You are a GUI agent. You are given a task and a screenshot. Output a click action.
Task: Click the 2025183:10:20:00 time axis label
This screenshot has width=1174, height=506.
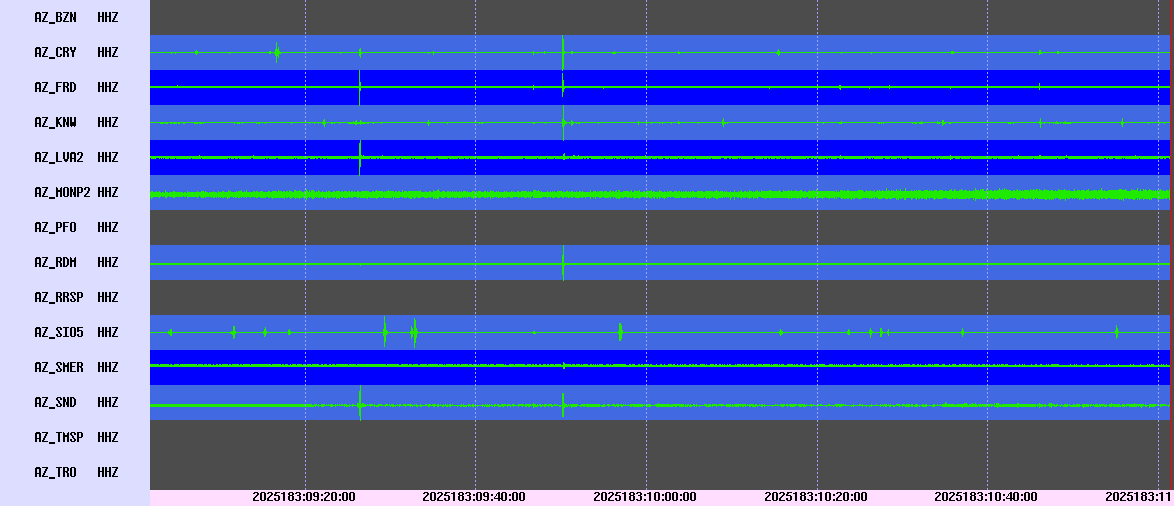point(816,497)
